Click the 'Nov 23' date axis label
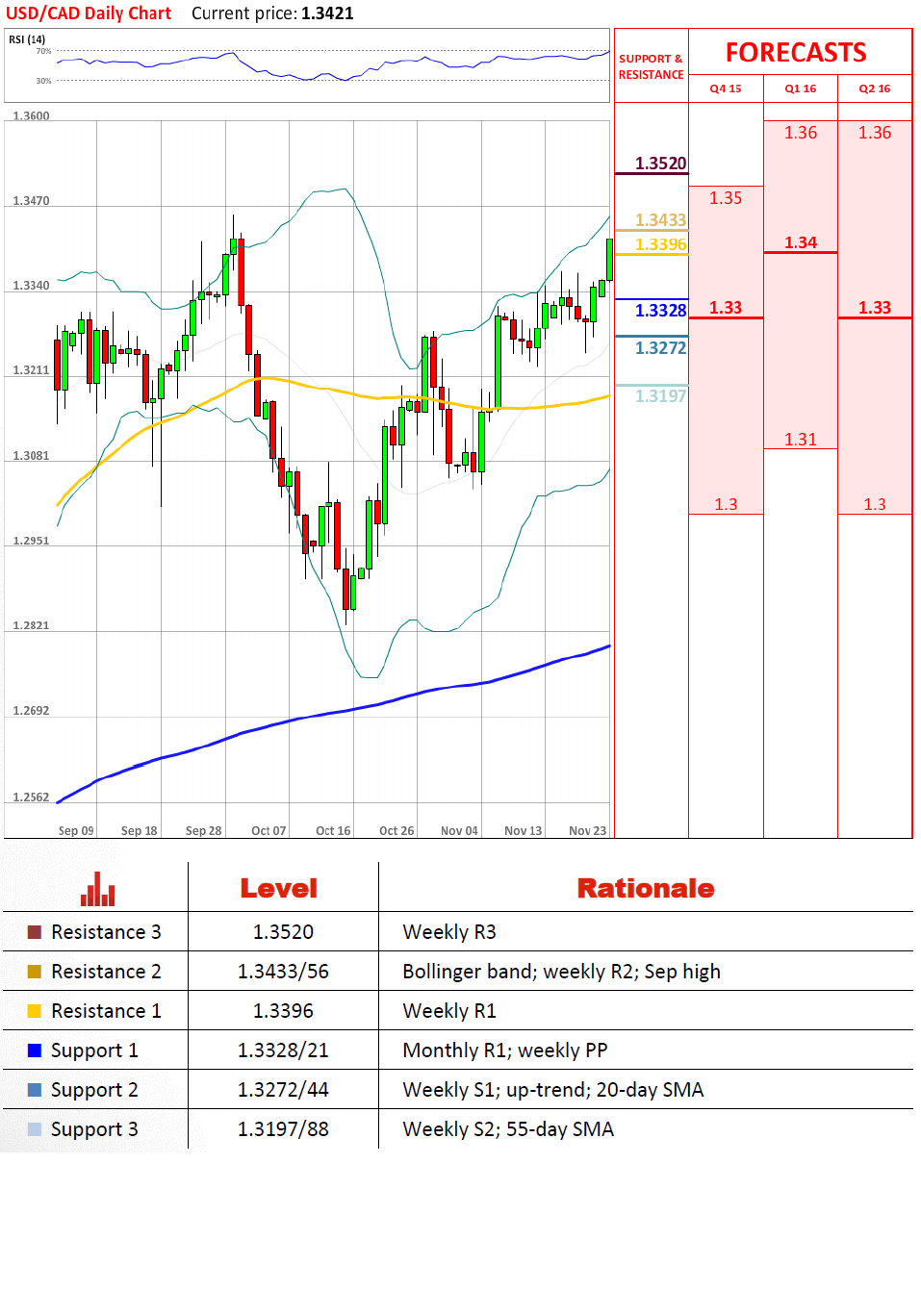The height and width of the screenshot is (1316, 921). coord(587,831)
